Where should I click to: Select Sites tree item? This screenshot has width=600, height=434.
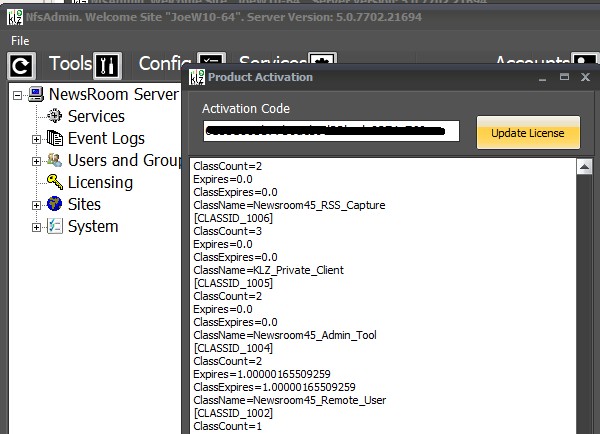pos(84,204)
